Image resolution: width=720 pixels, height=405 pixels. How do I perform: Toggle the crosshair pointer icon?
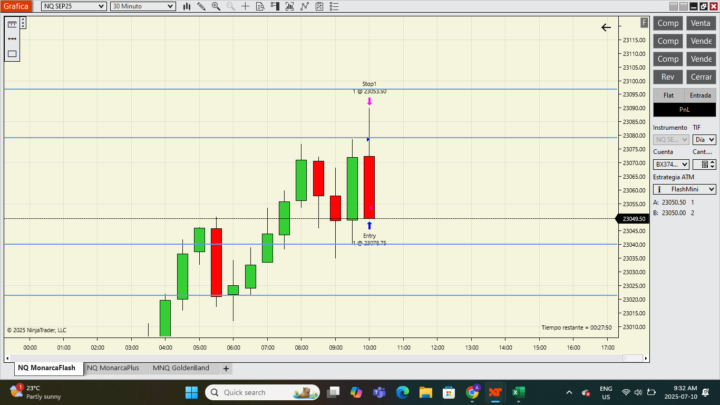point(245,6)
